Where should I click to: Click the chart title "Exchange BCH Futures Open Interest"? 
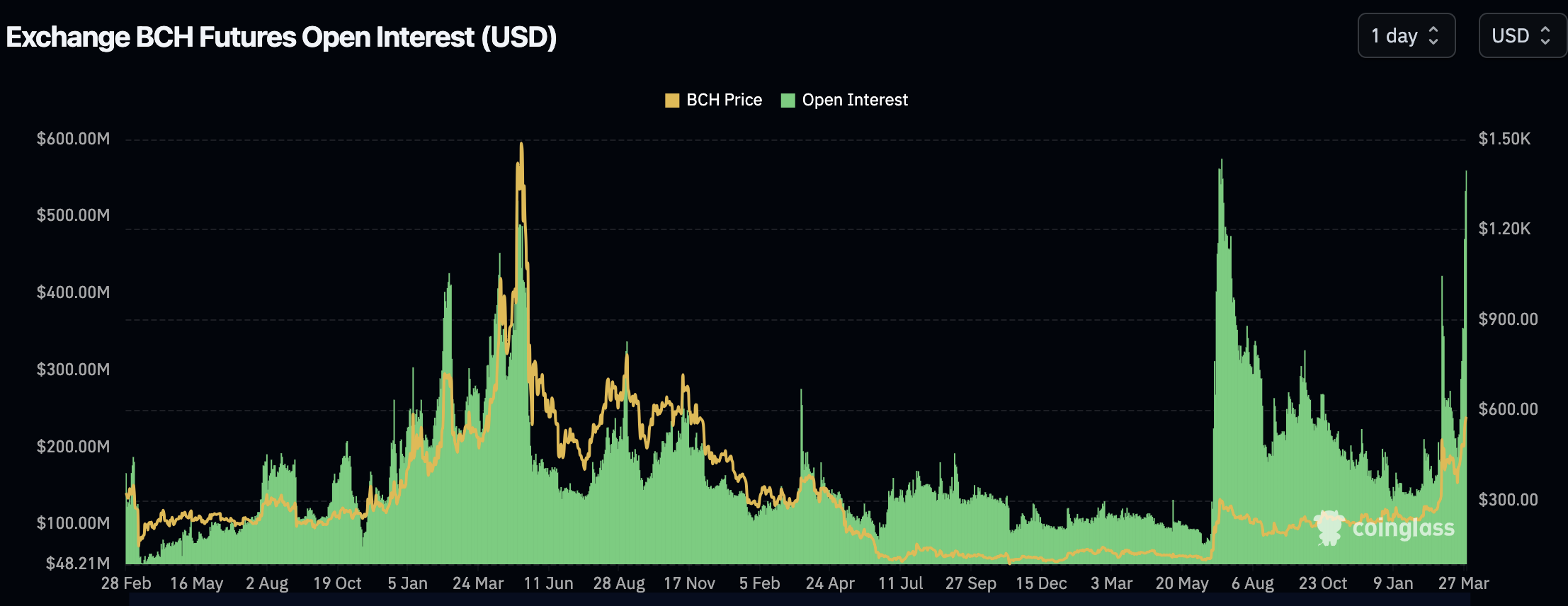coord(281,37)
